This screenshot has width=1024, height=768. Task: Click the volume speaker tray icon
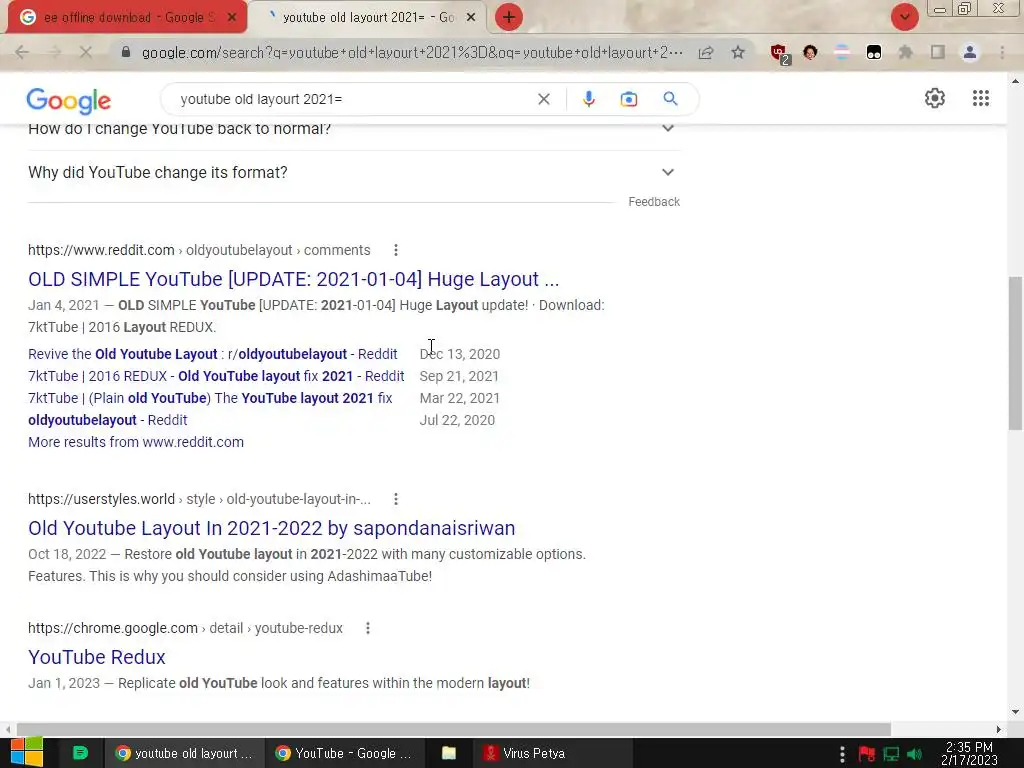915,754
